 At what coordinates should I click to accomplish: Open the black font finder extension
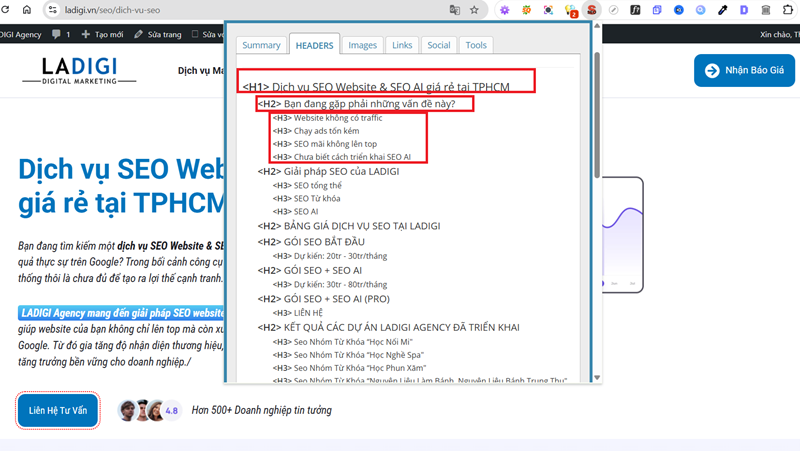pos(635,10)
